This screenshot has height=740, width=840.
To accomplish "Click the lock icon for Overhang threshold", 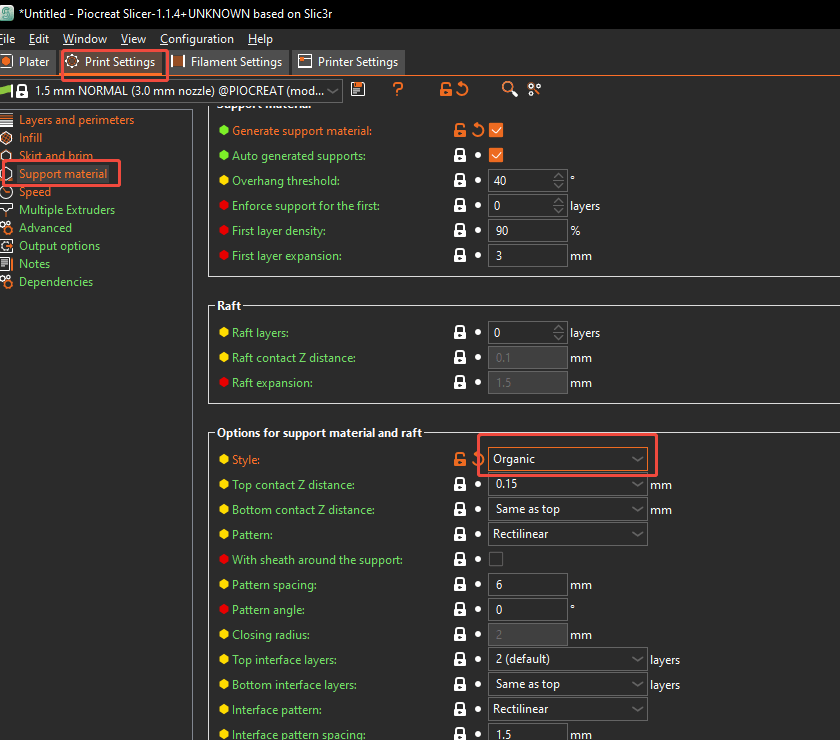I will [x=460, y=181].
